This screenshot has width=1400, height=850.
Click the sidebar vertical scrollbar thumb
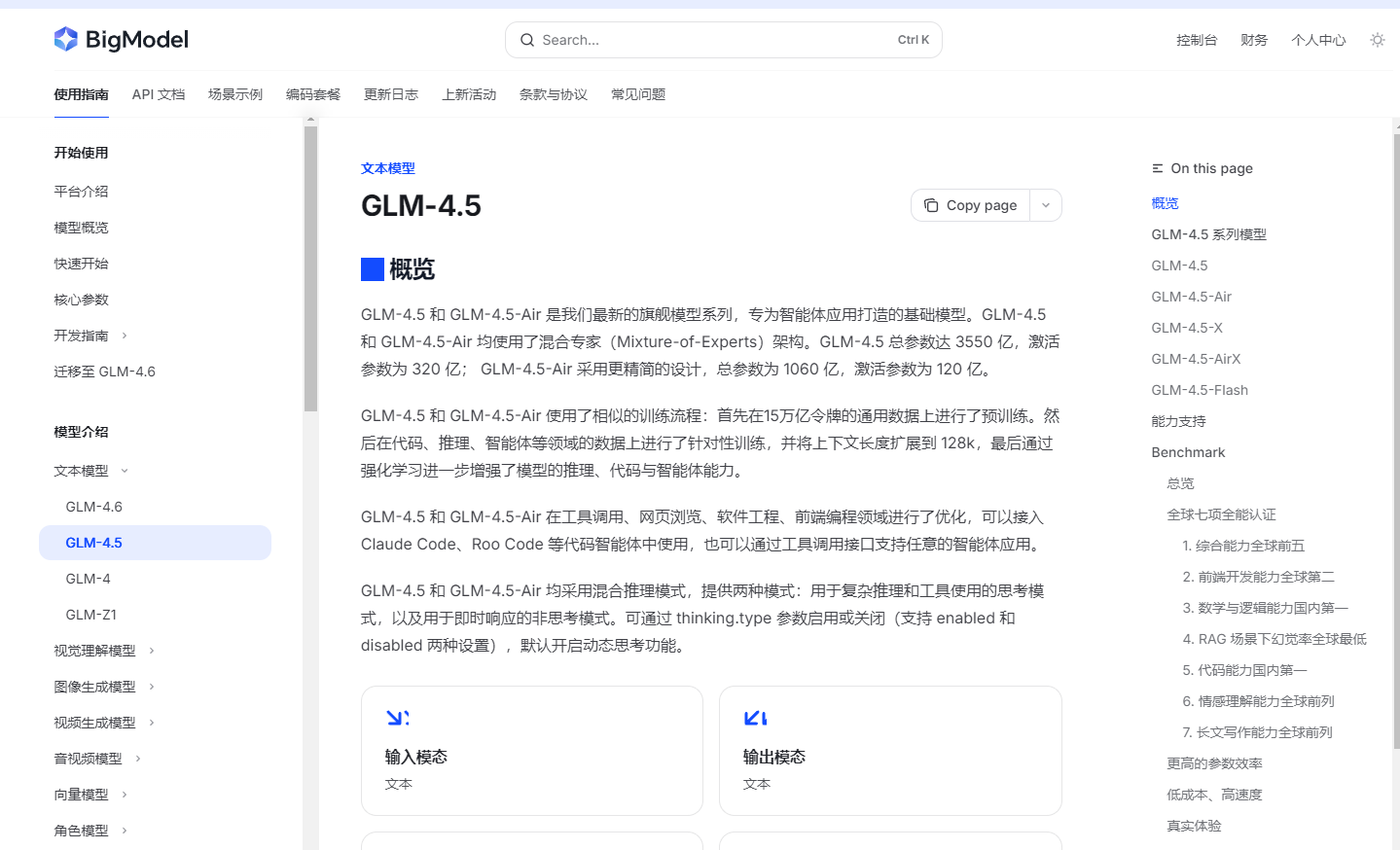point(311,268)
